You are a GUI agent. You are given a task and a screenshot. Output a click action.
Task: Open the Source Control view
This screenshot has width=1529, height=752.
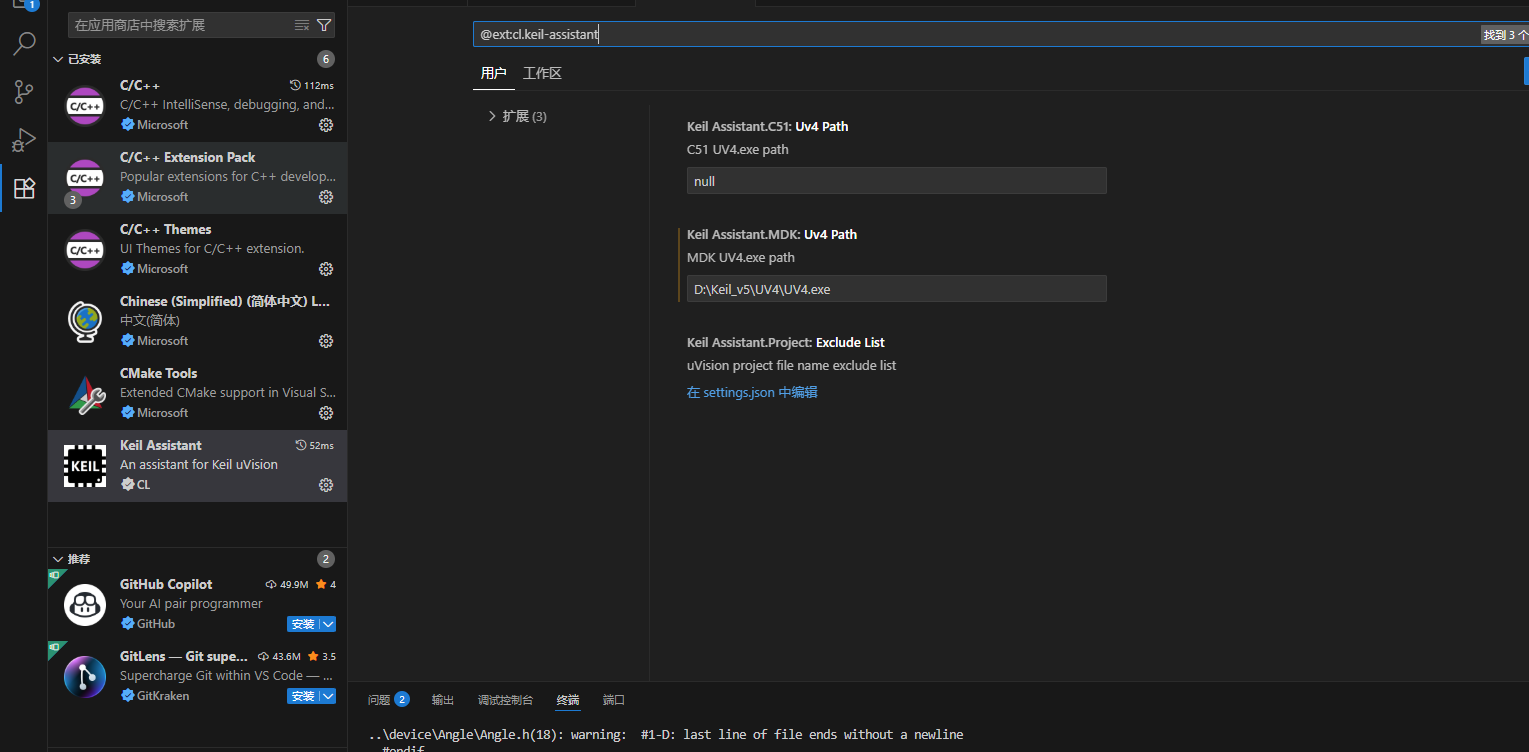pos(24,92)
